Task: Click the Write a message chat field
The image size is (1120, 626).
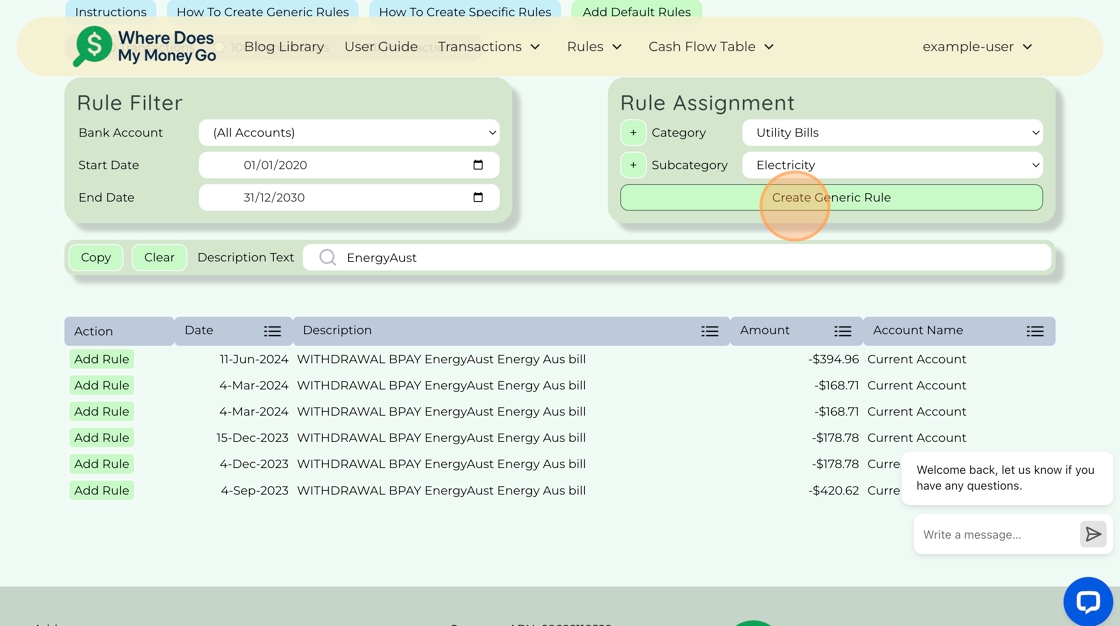Action: tap(996, 535)
